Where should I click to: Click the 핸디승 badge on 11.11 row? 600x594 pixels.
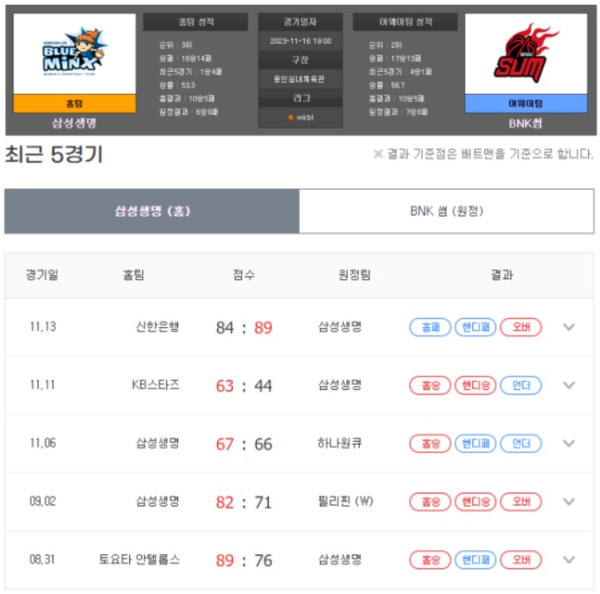coord(475,385)
